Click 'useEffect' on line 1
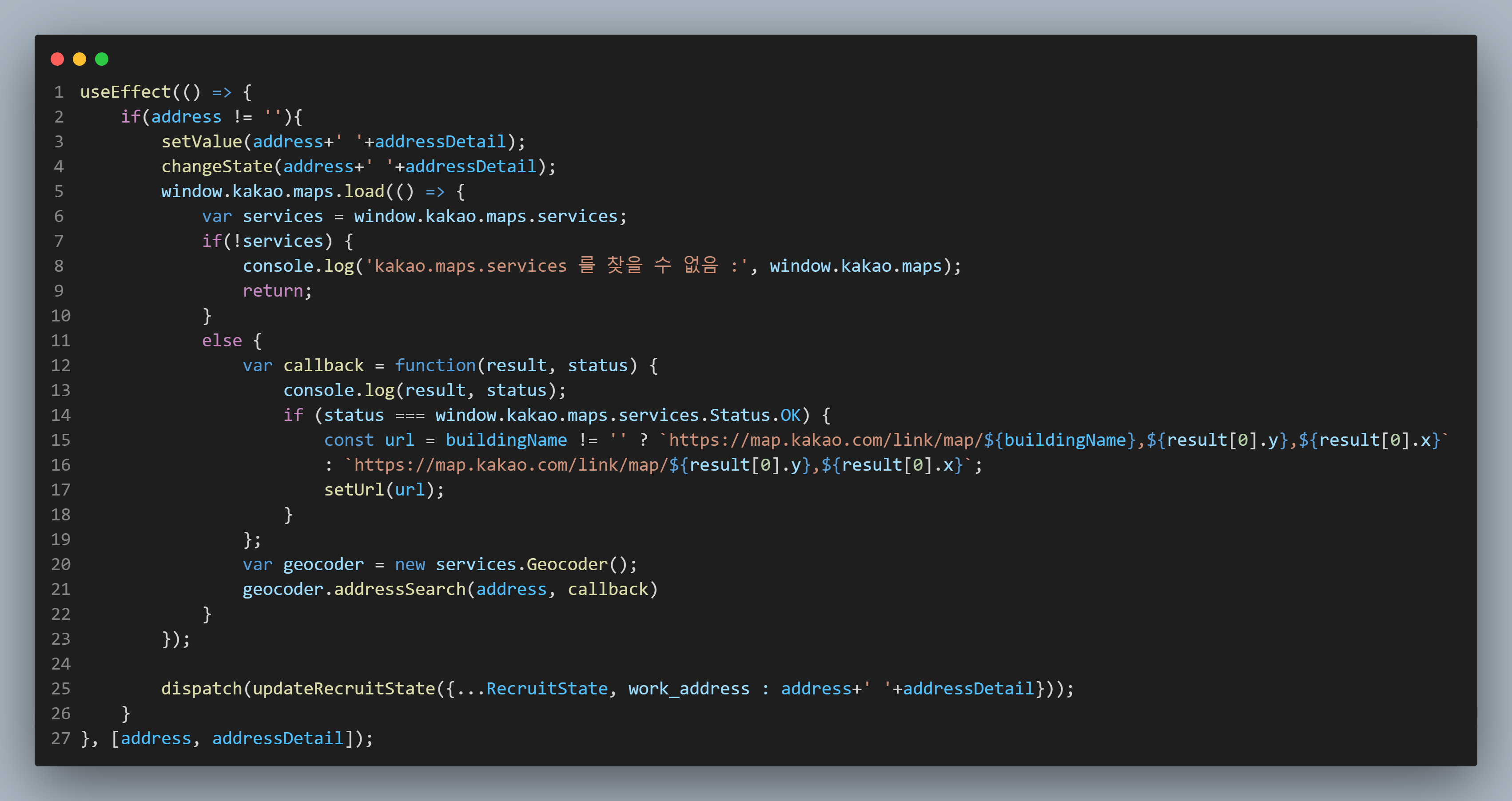1512x801 pixels. click(126, 92)
